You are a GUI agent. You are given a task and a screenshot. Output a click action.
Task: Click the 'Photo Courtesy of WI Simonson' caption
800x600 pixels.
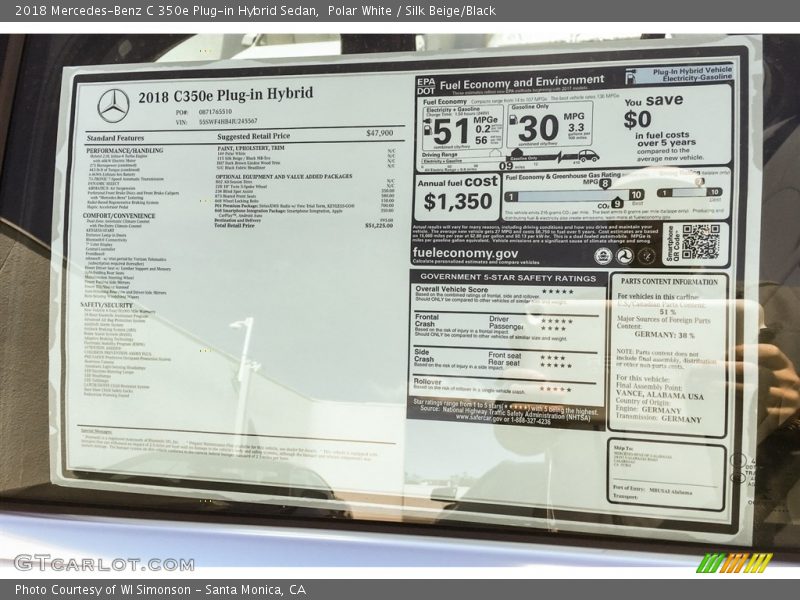point(103,590)
